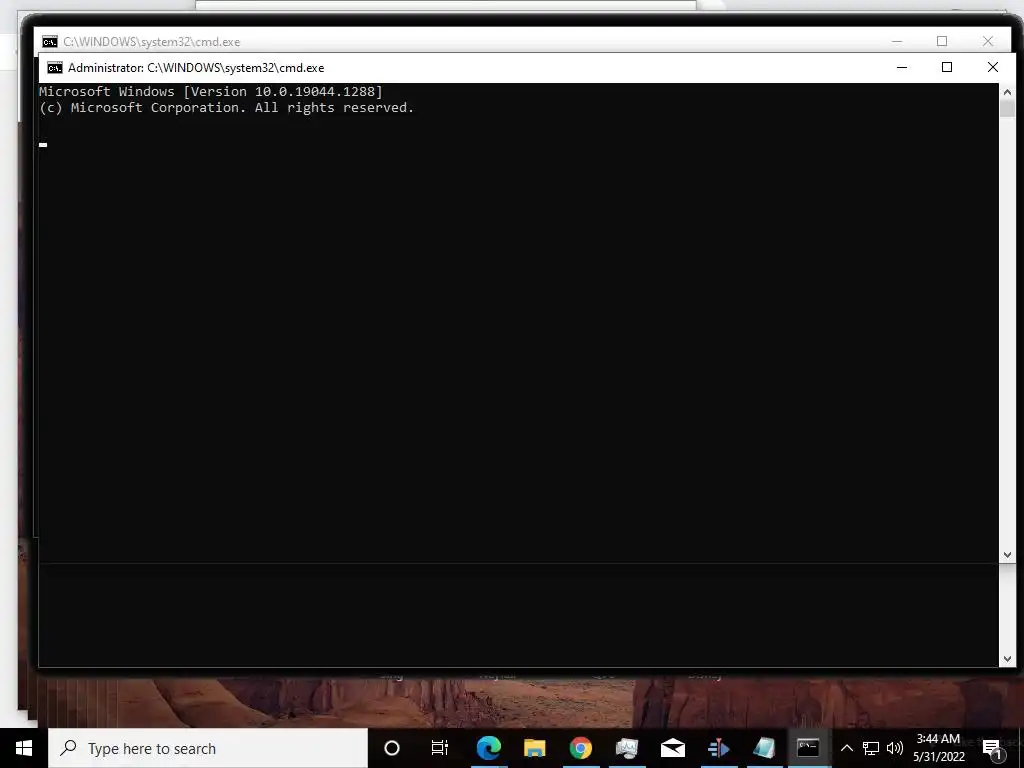Open the blue arrow app on the taskbar
Viewport: 1024px width, 768px height.
click(718, 748)
